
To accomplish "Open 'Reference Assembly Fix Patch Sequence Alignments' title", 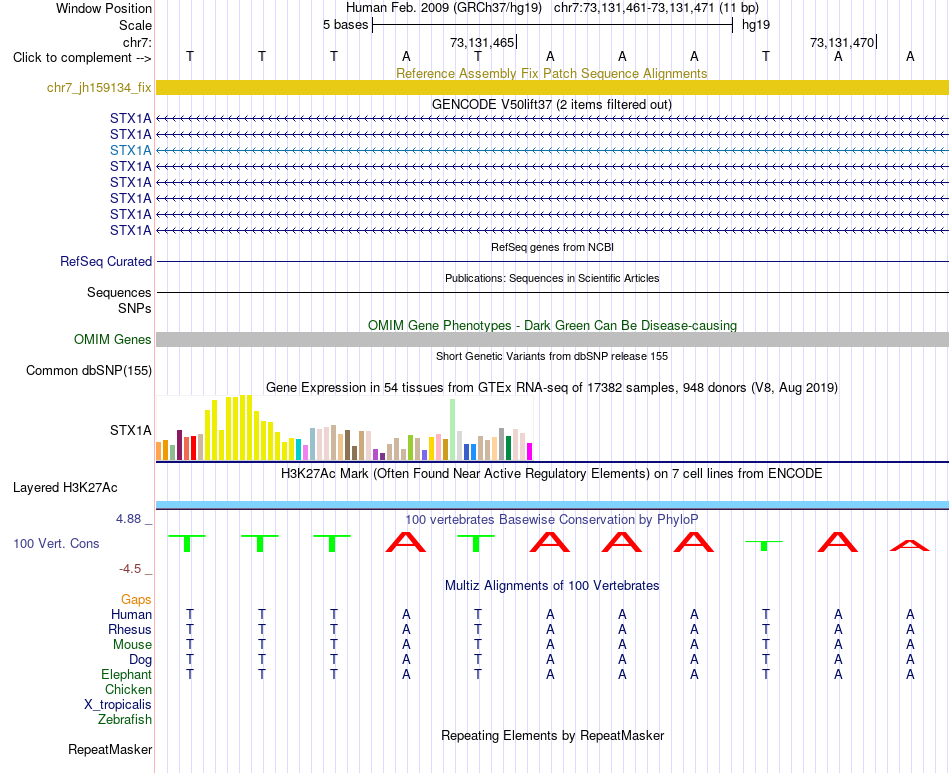I will point(551,73).
